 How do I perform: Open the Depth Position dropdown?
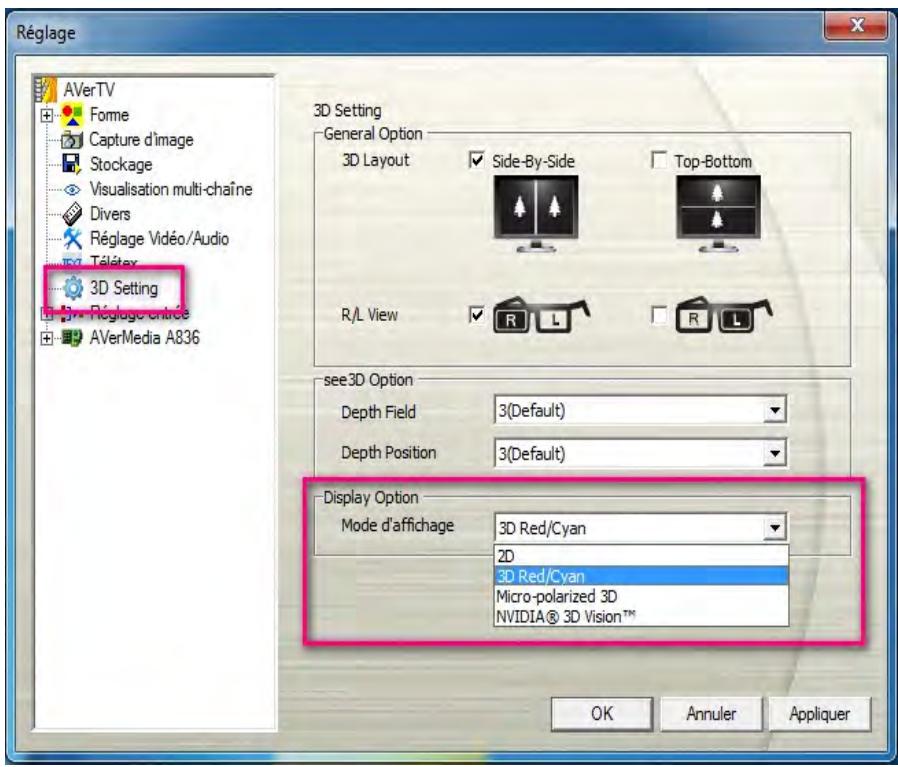coord(774,454)
